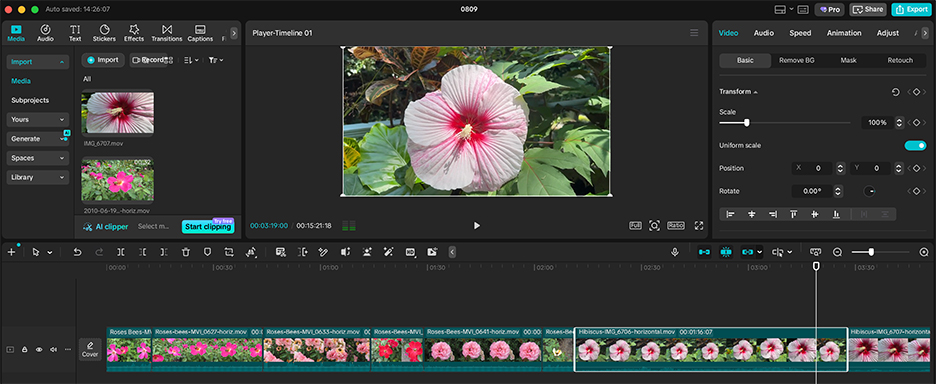Open the Text panel icon
The image size is (936, 384).
pyautogui.click(x=75, y=33)
